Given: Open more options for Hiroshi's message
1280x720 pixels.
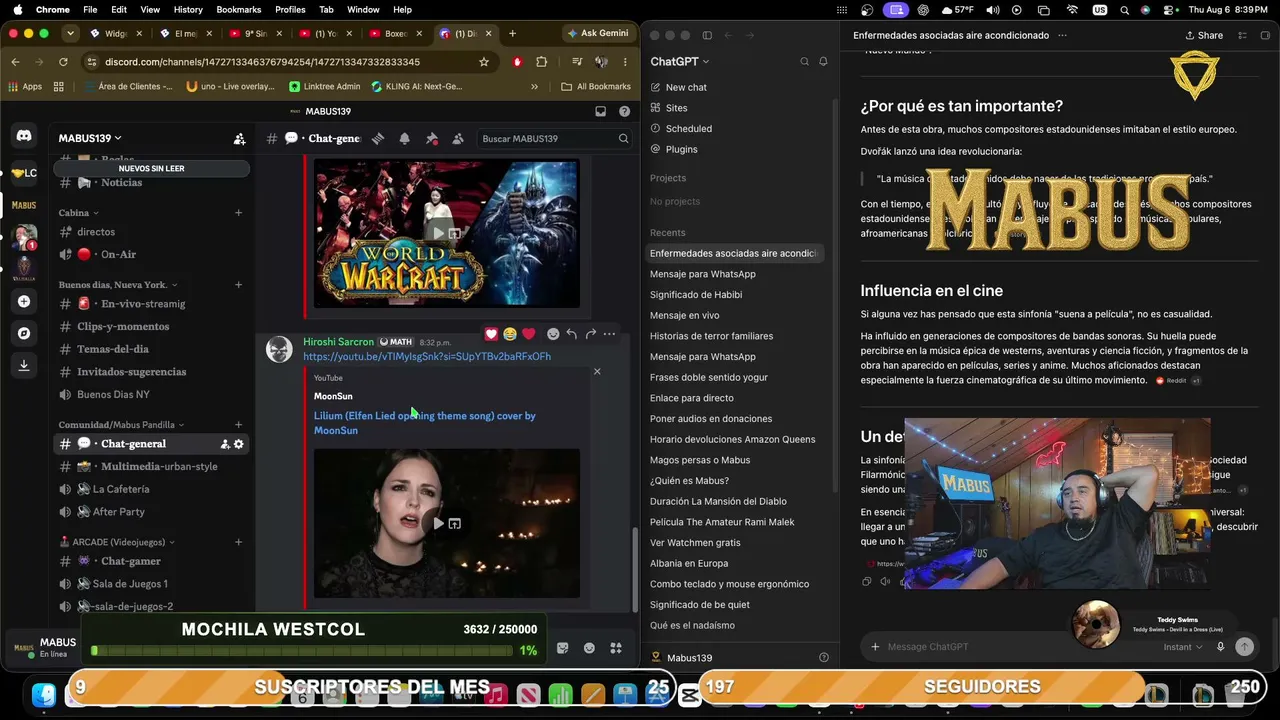Looking at the screenshot, I should [609, 334].
